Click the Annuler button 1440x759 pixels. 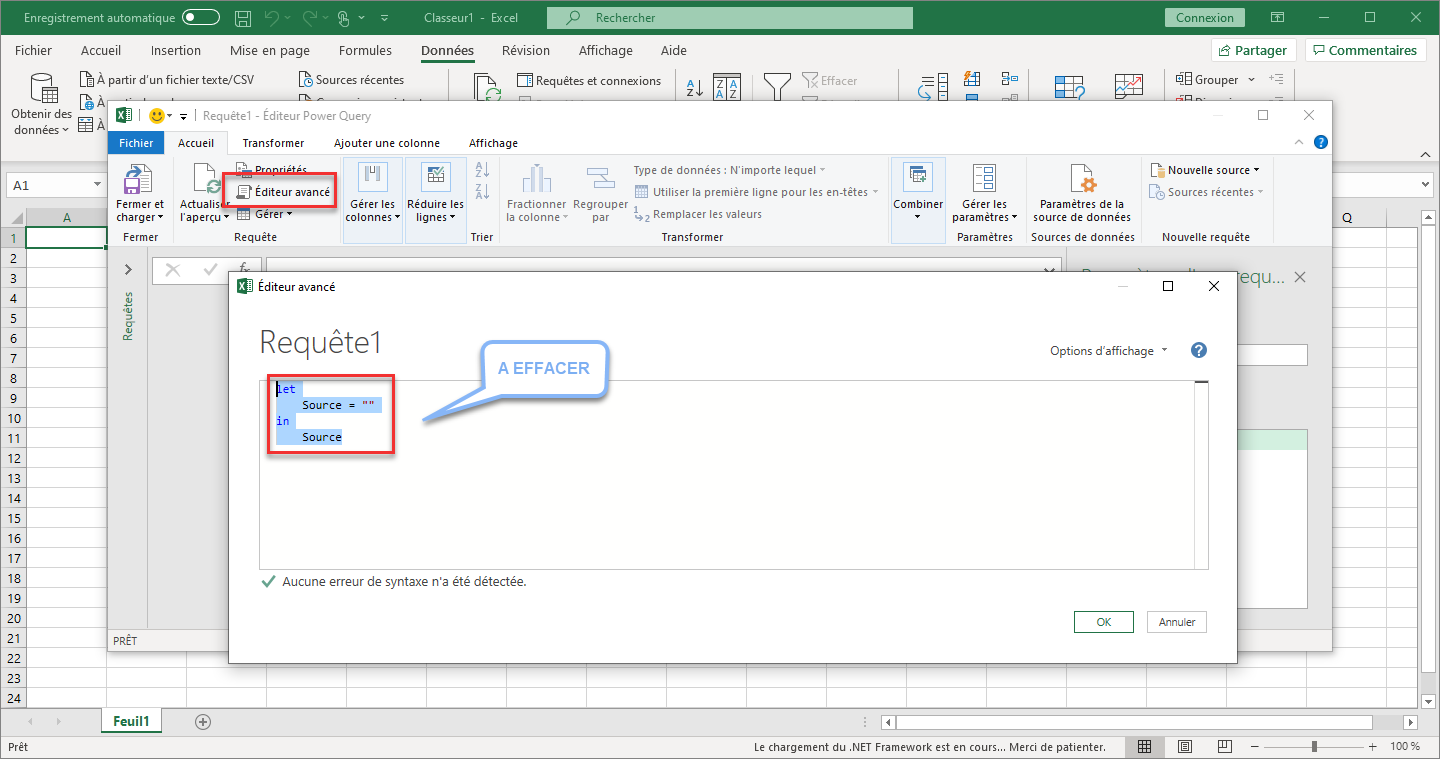tap(1176, 622)
